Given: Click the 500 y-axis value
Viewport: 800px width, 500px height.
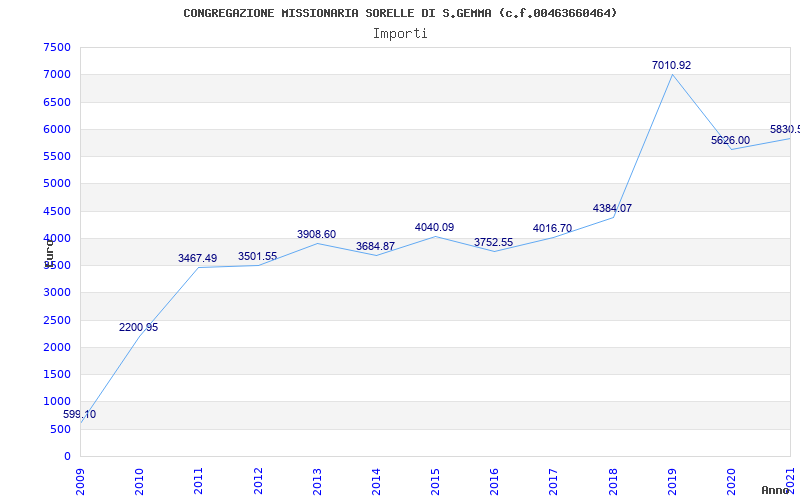Looking at the screenshot, I should pyautogui.click(x=61, y=430).
